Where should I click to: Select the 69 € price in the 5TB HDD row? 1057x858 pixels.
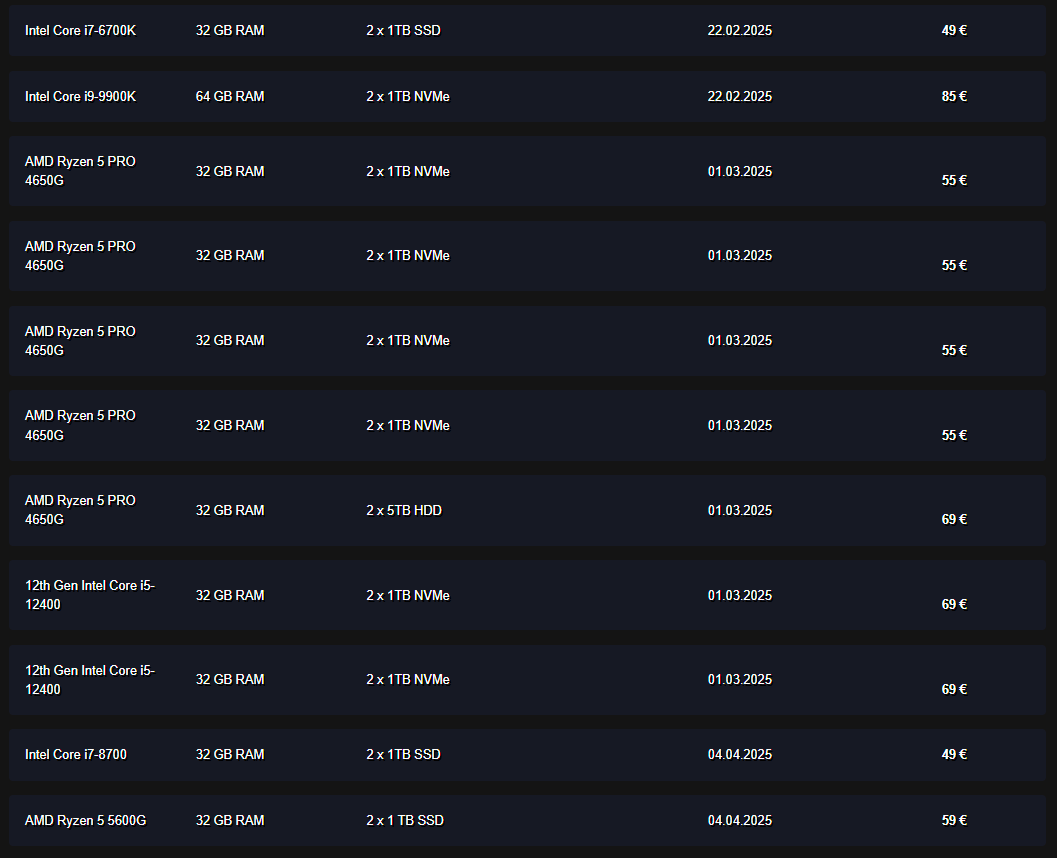[x=954, y=520]
